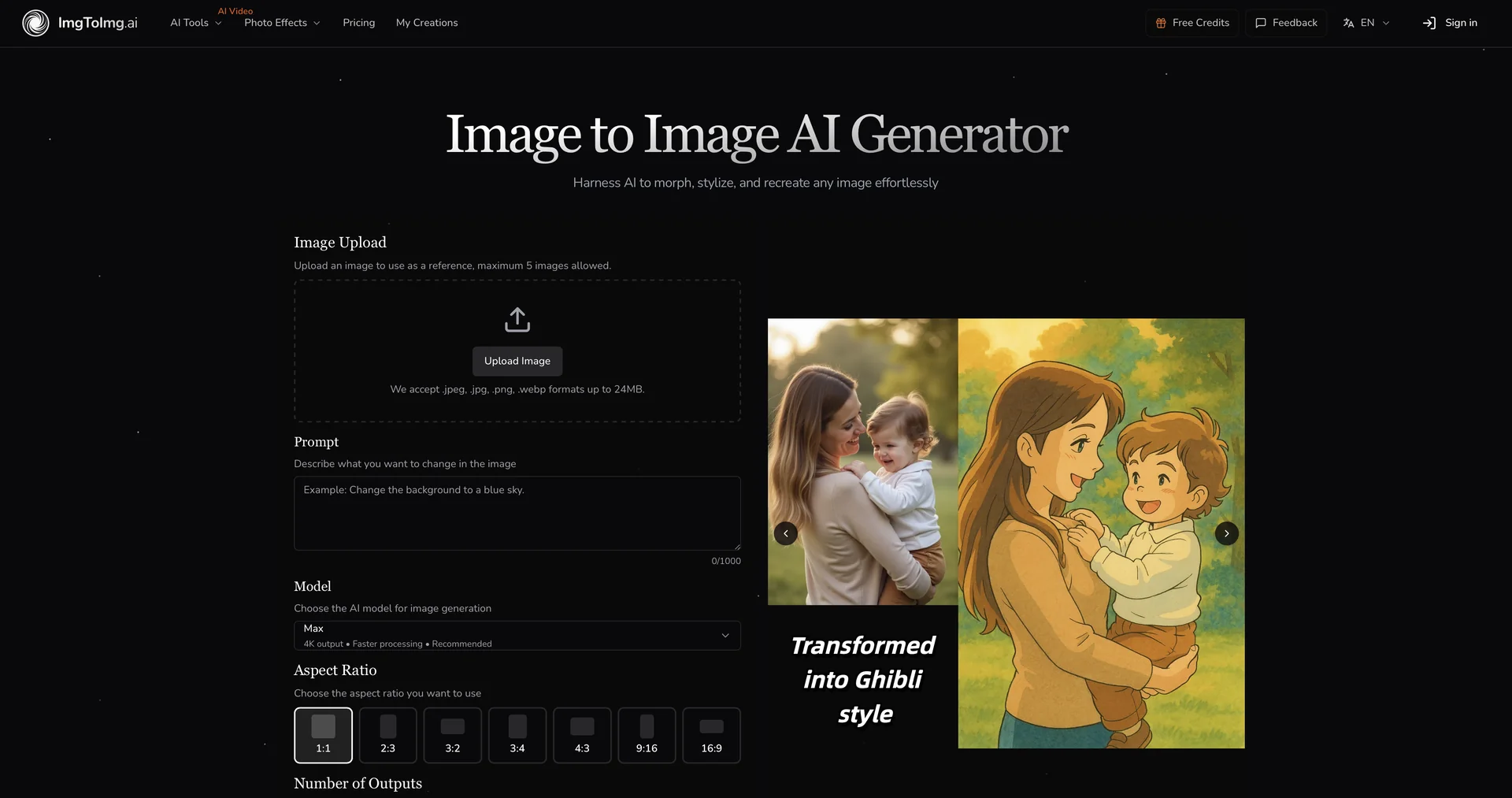
Task: Click the language translate icon
Action: tap(1348, 23)
